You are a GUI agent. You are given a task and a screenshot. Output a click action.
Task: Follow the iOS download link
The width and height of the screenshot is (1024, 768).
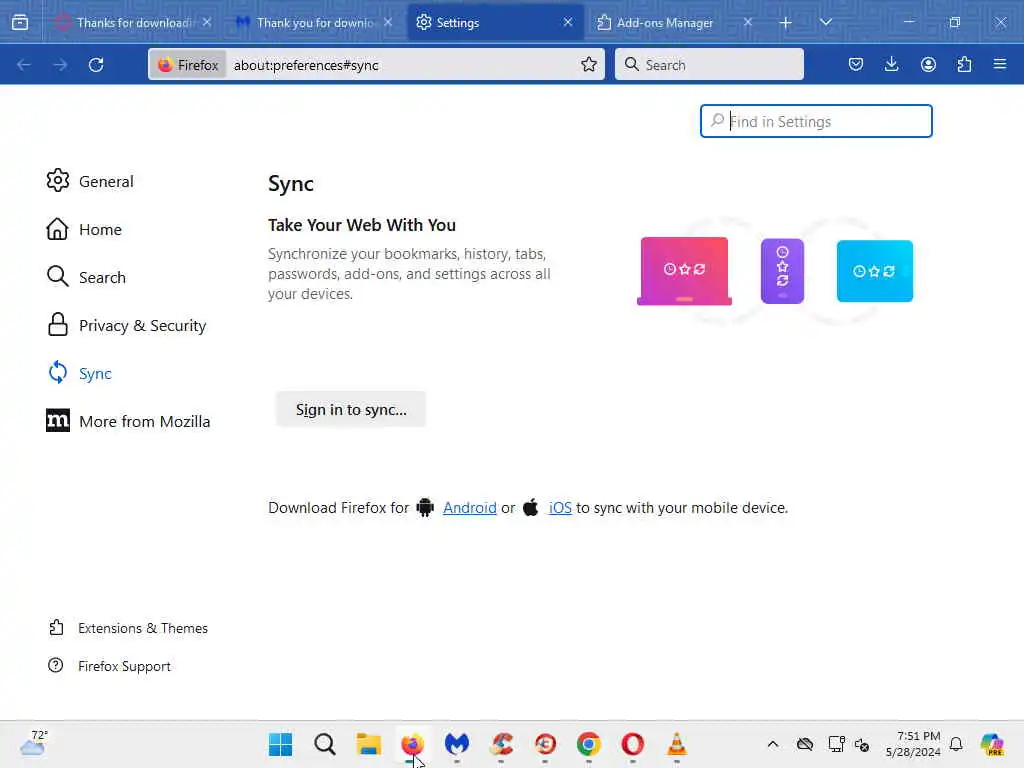pyautogui.click(x=560, y=507)
